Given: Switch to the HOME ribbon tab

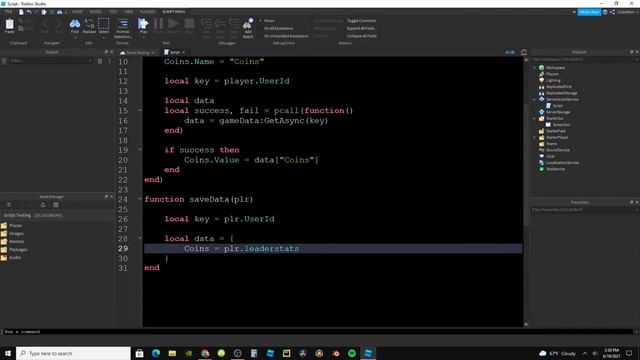Looking at the screenshot, I should pos(77,12).
